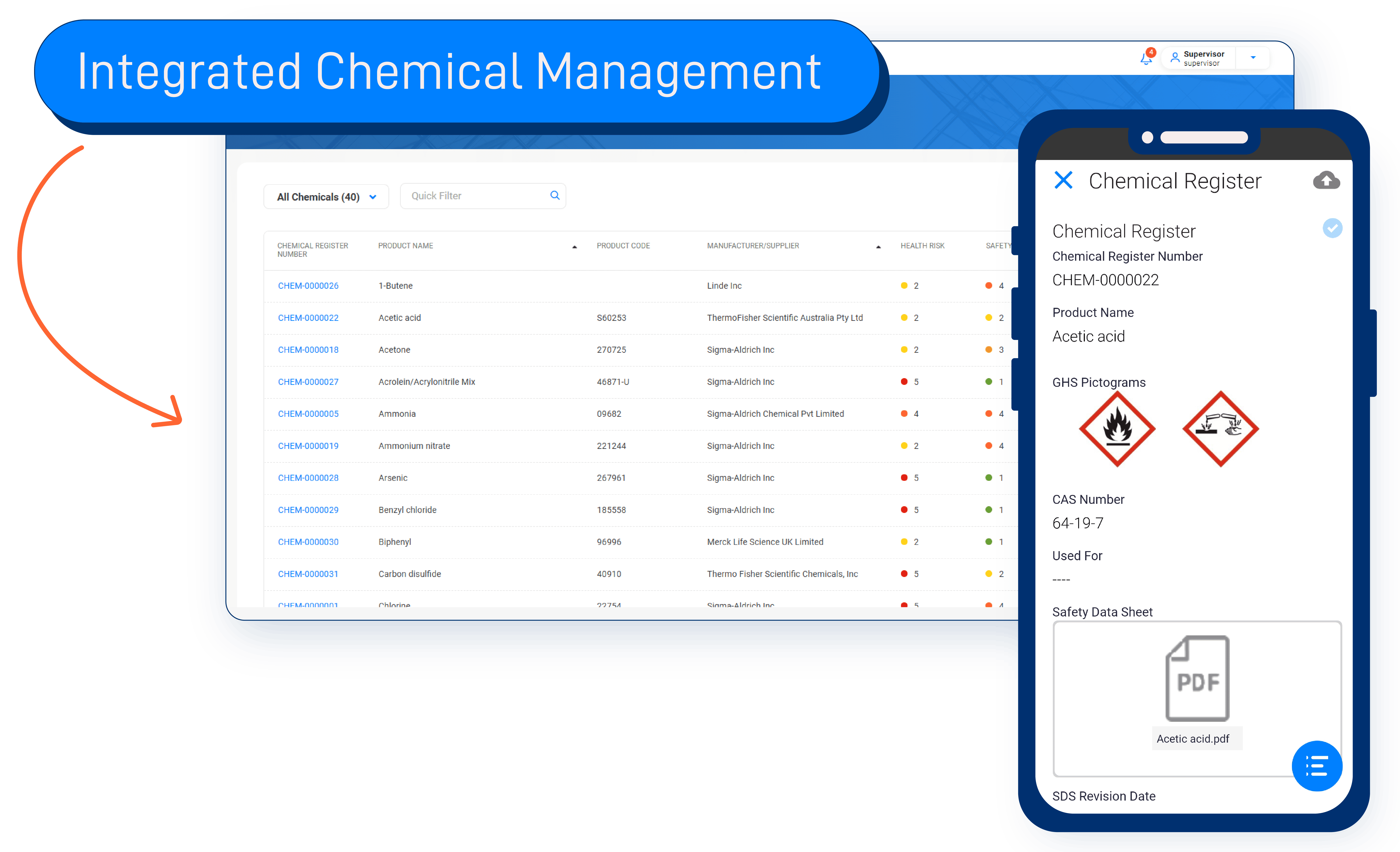Open record CHEM-0000005
This screenshot has height=852, width=1400.
click(308, 414)
